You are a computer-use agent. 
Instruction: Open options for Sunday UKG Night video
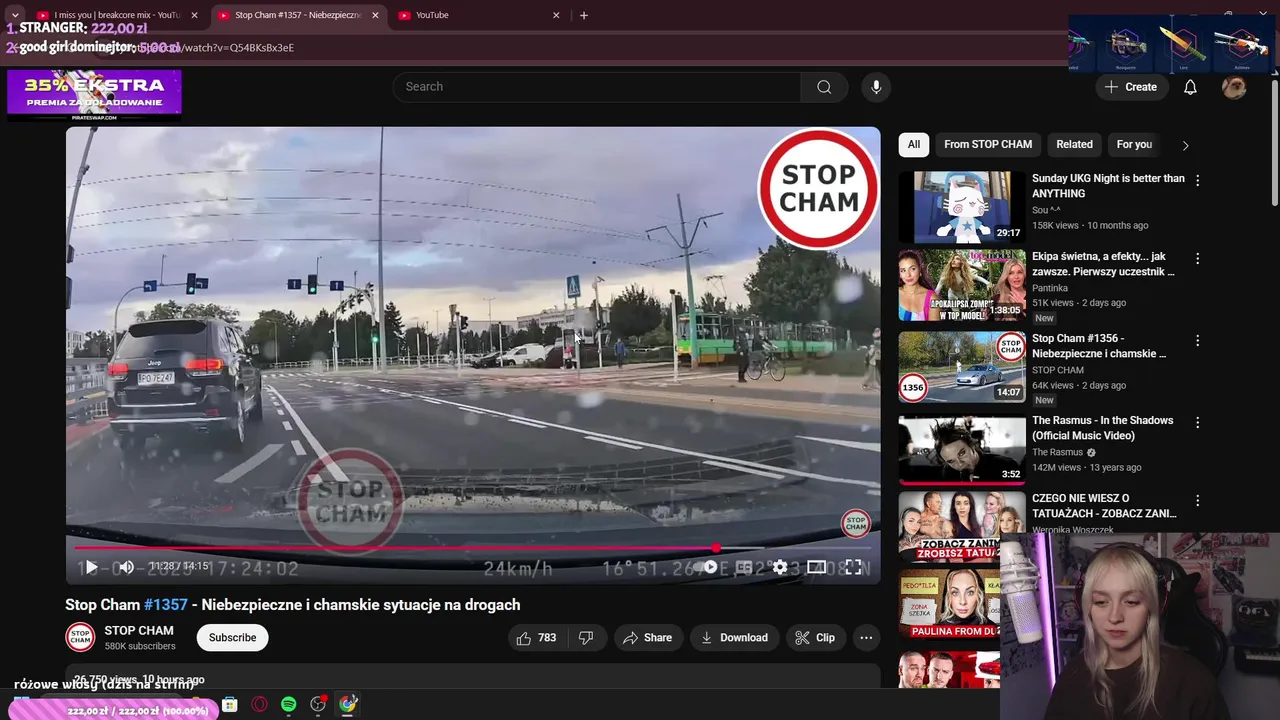click(x=1197, y=181)
